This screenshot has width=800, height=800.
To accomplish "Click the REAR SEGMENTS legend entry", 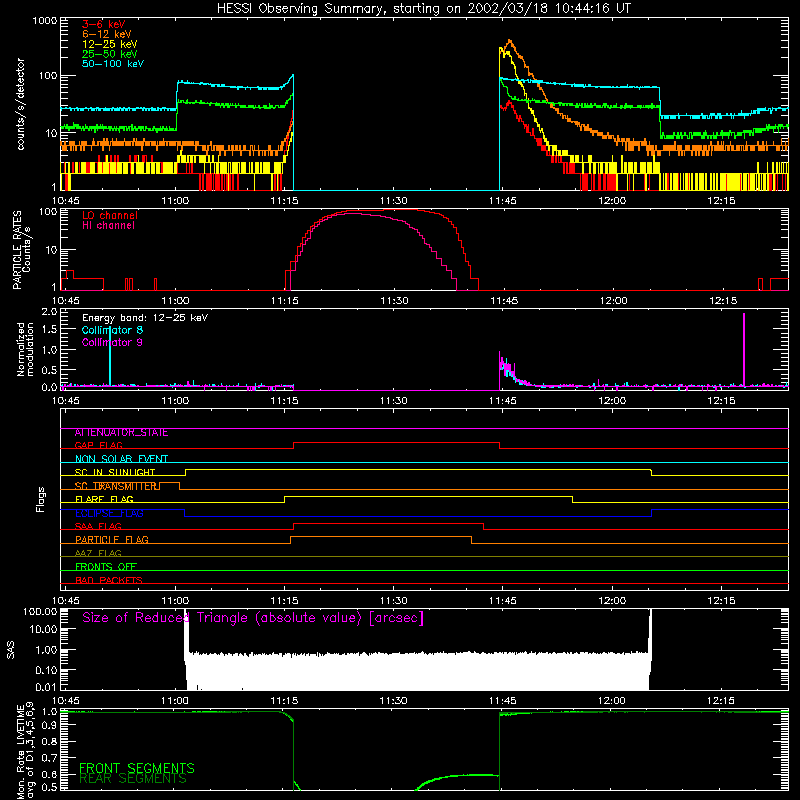I will 133,779.
